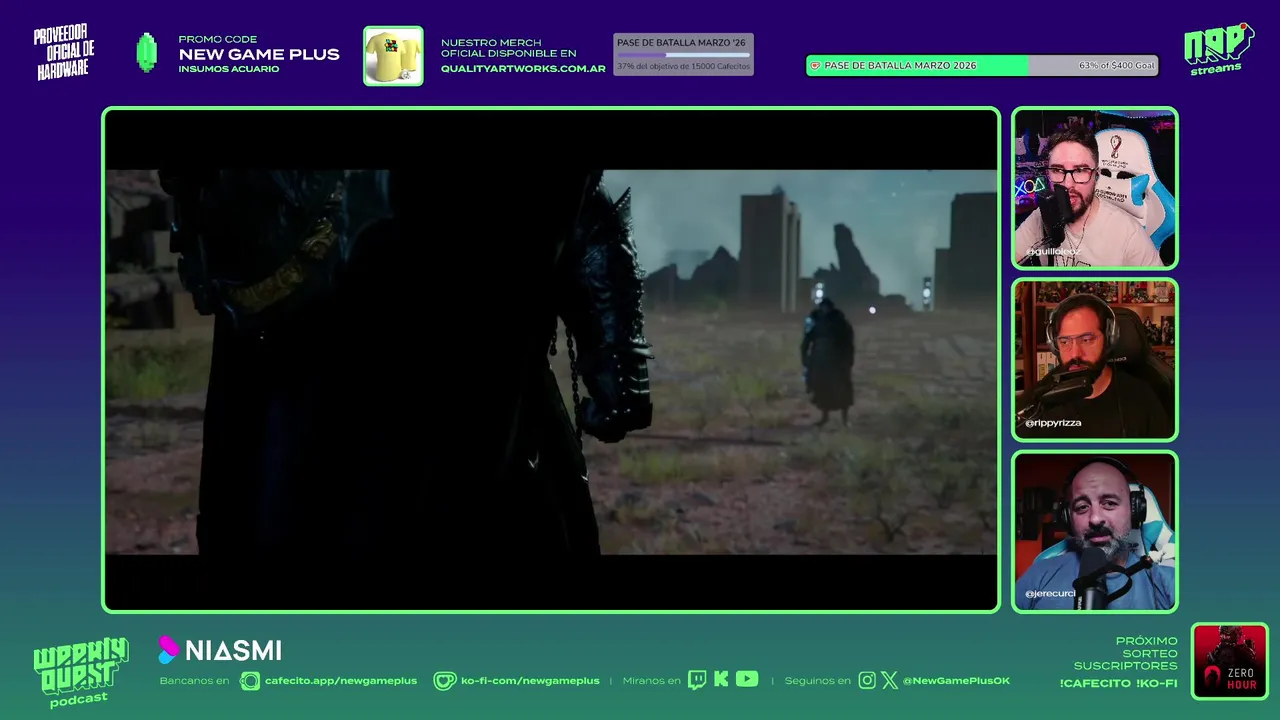Select the @guilloledz webcam feed
1280x720 pixels.
coord(1095,188)
